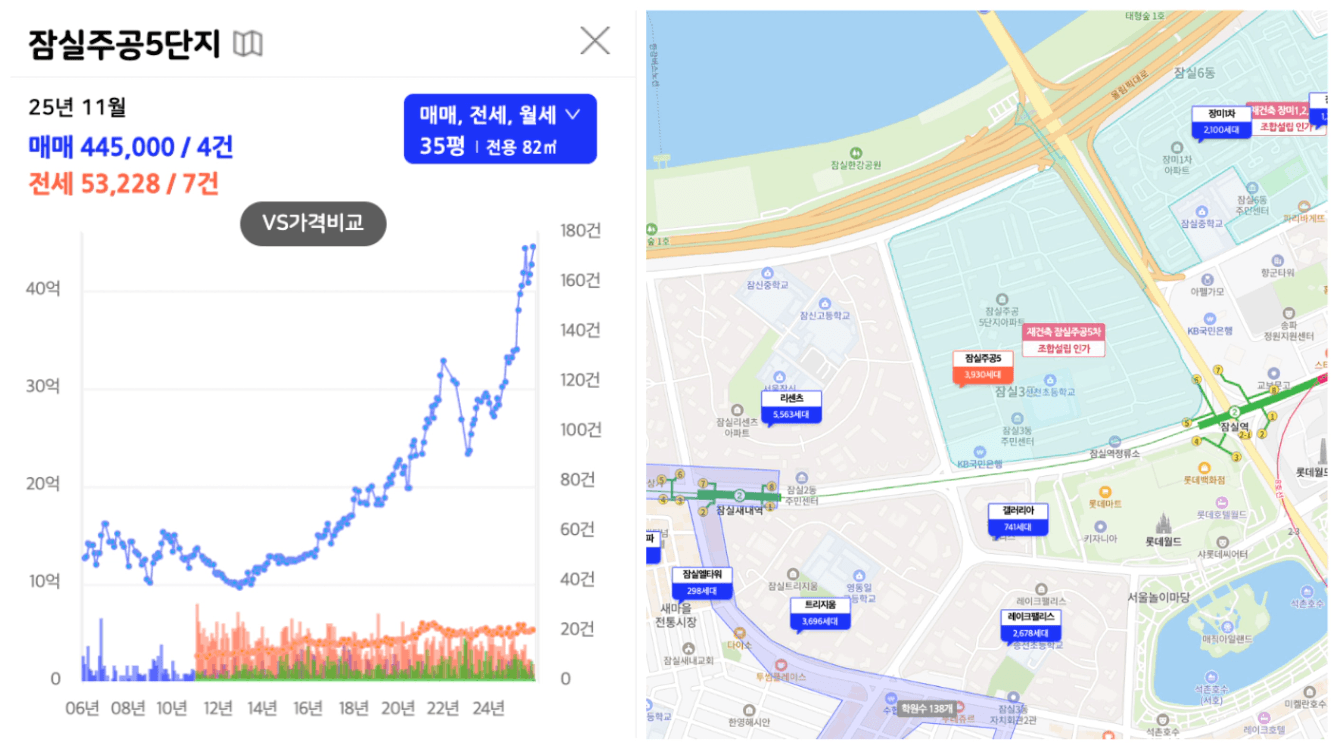Click the 잠실역 line 2 station symbol
Screen dimensions: 1338x743
tap(1234, 412)
